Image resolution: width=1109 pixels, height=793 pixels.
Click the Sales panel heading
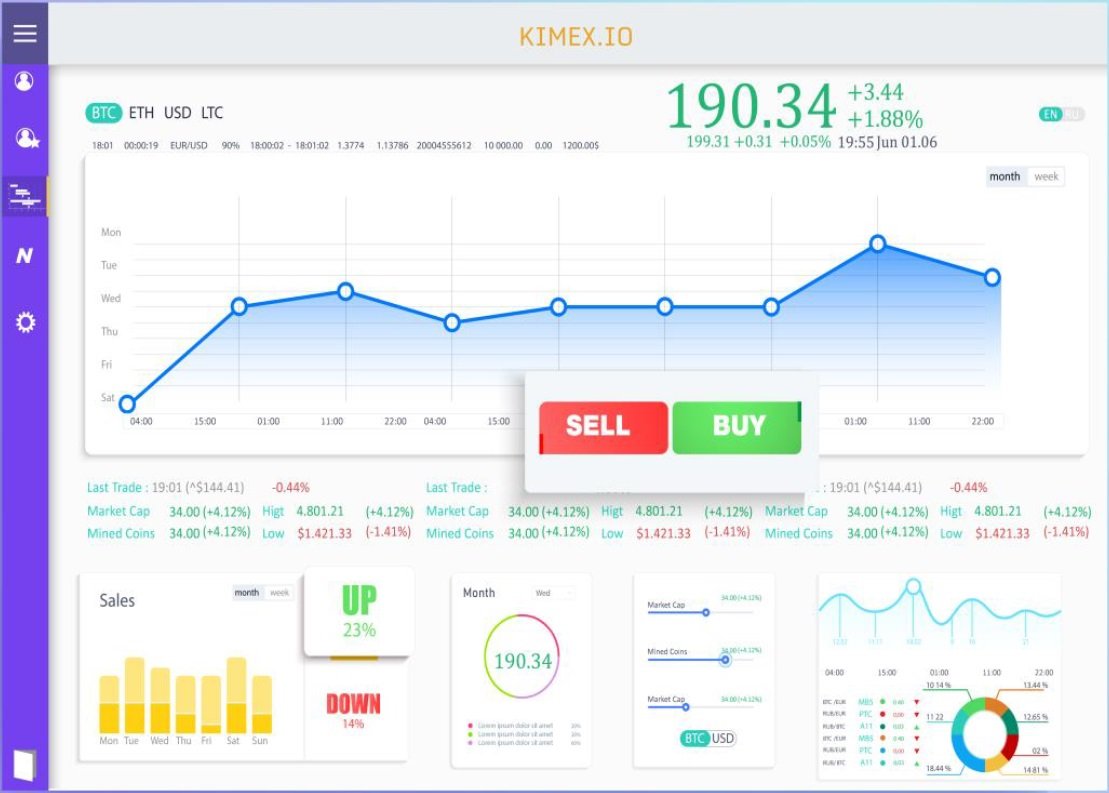click(117, 601)
